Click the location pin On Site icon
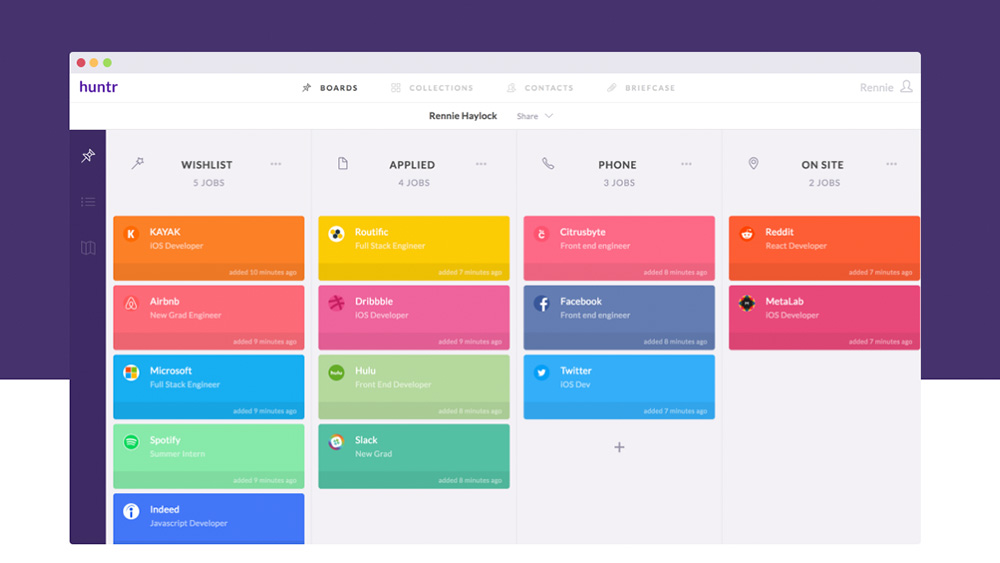The height and width of the screenshot is (563, 1000). click(x=753, y=164)
